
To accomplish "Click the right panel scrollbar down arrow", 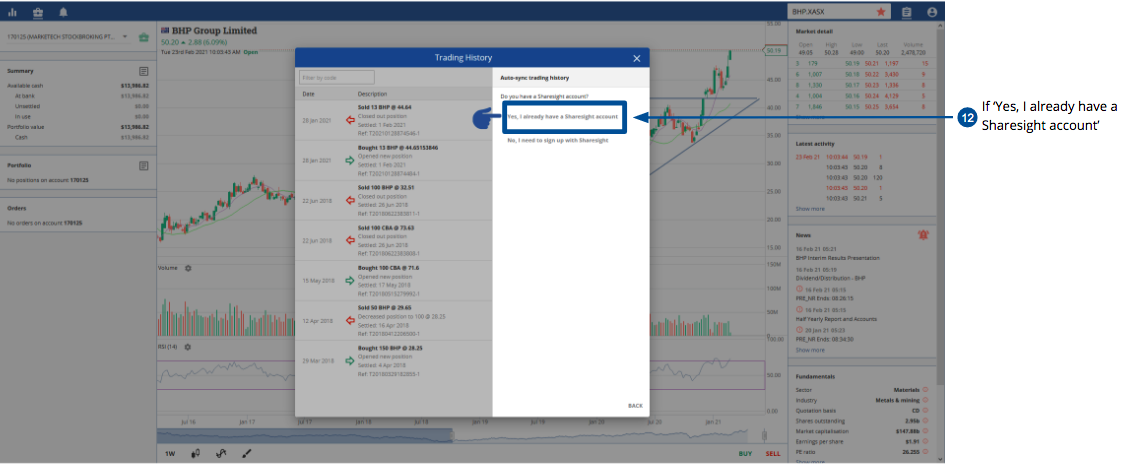I will (940, 458).
